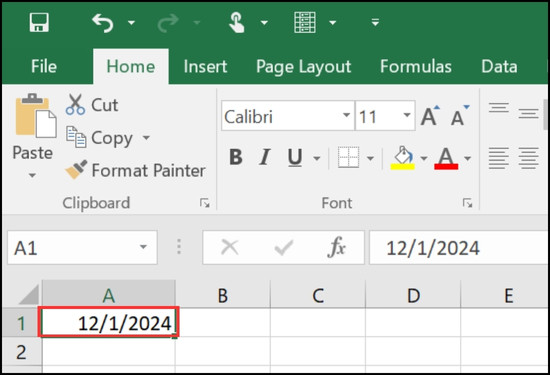This screenshot has width=550, height=375.
Task: Go to the Formulas tab
Action: click(416, 66)
